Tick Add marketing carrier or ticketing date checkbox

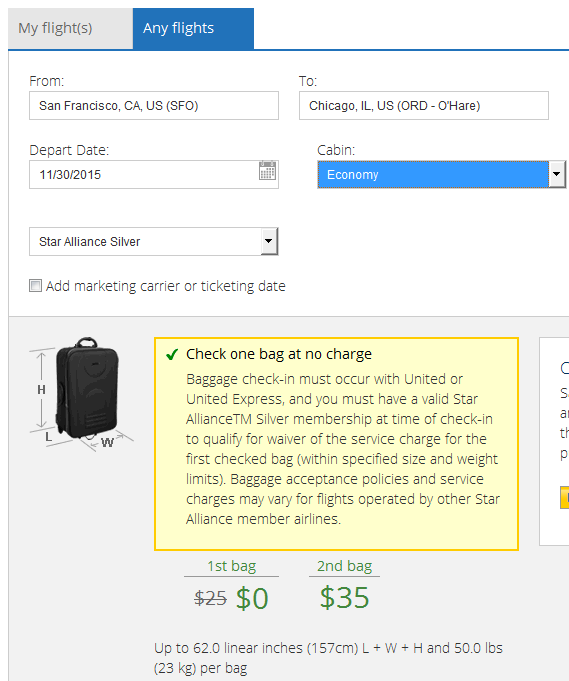36,286
